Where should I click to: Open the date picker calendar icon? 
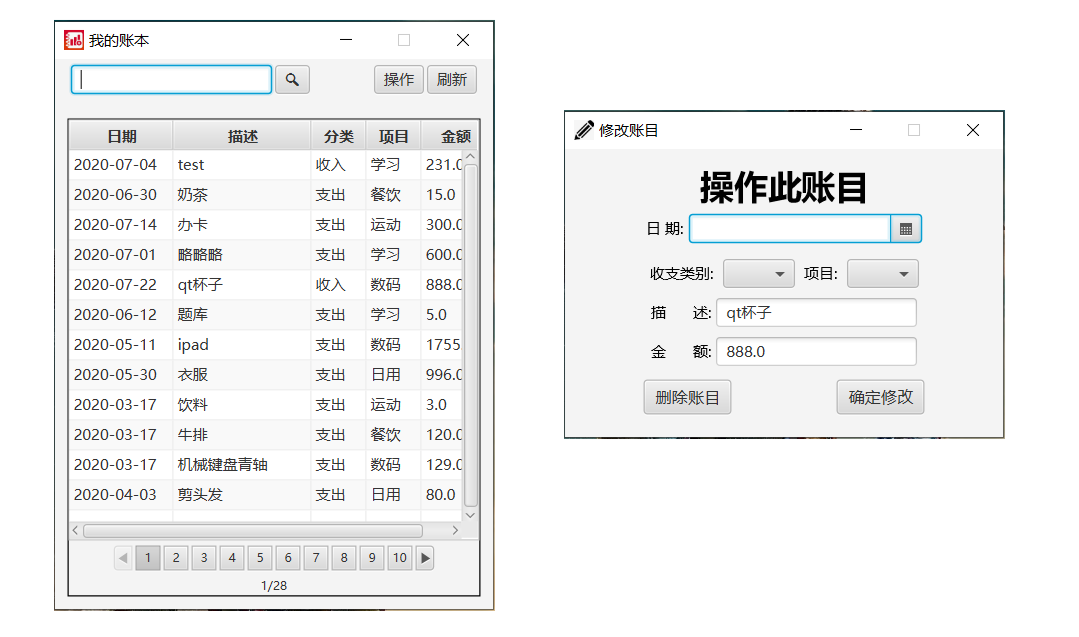coord(906,229)
